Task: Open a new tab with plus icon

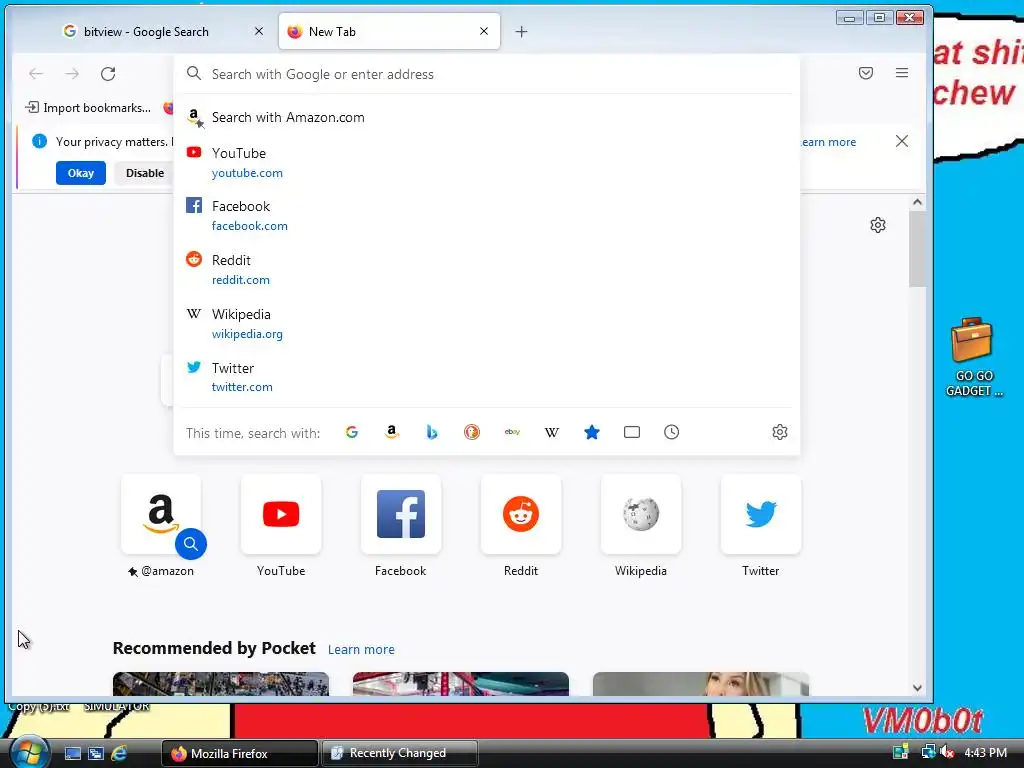Action: click(x=521, y=31)
